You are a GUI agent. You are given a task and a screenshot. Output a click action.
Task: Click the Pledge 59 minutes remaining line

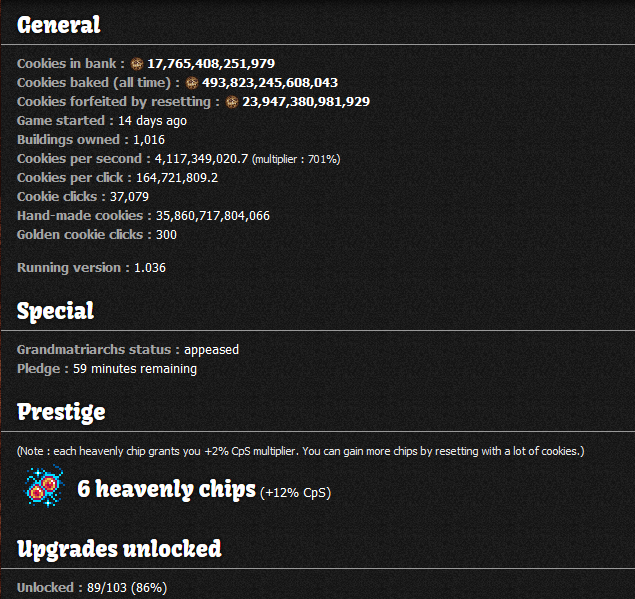[x=107, y=369]
